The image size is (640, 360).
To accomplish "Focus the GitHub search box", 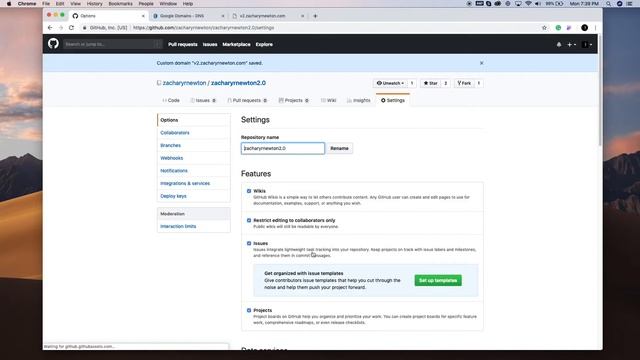I will point(113,44).
